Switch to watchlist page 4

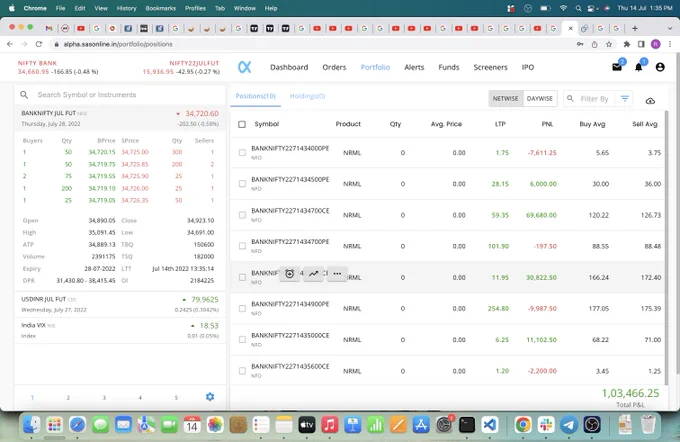(140, 397)
